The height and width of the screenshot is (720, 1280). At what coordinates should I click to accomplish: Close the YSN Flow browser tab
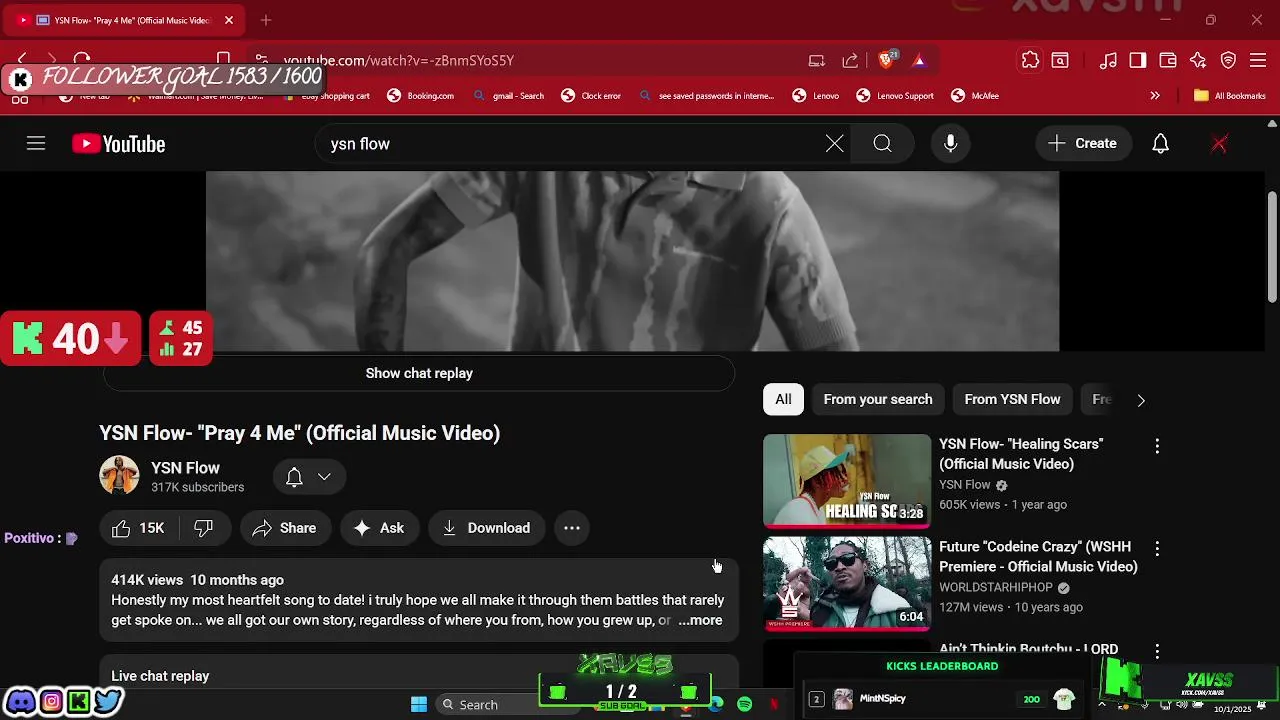(229, 20)
